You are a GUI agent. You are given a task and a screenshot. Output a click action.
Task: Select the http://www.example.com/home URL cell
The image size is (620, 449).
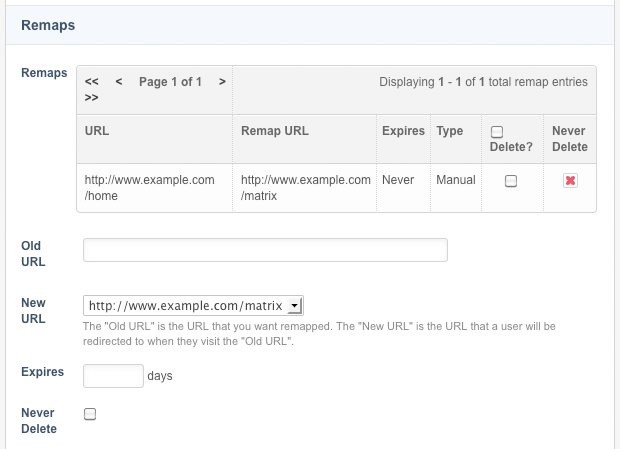coord(155,188)
